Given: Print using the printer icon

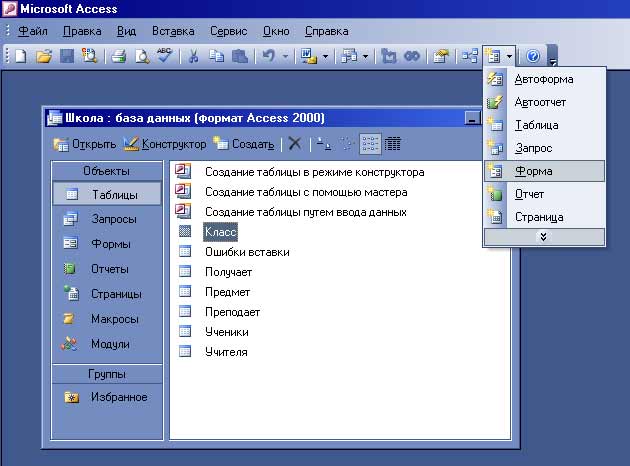Looking at the screenshot, I should coord(119,56).
